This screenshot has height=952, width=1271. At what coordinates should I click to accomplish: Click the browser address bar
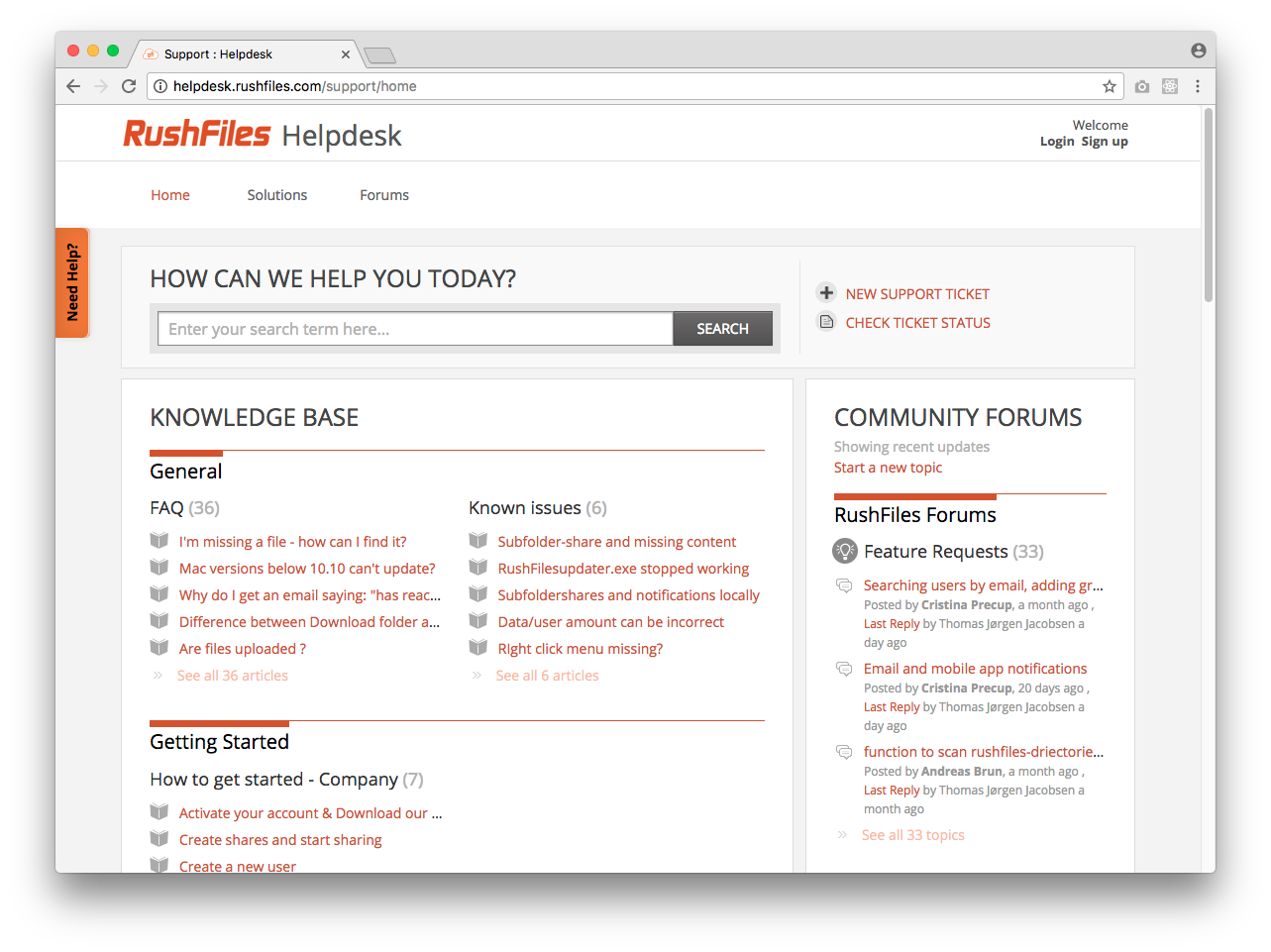(634, 86)
